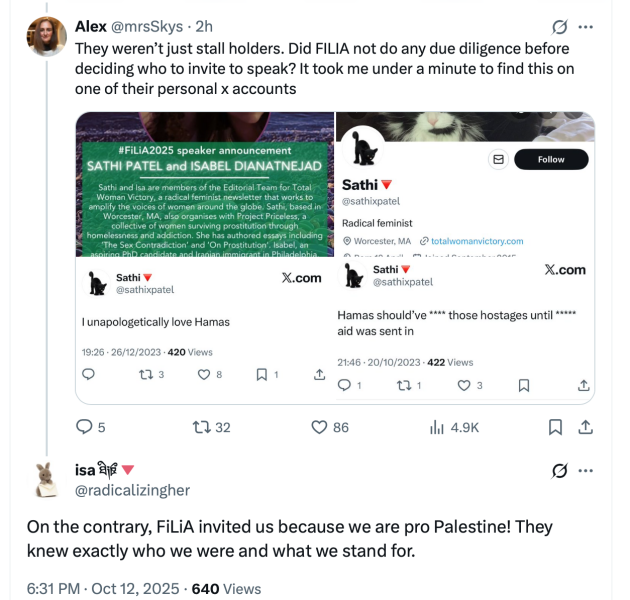The height and width of the screenshot is (600, 630).
Task: Open Grok icon on isa's post
Action: pyautogui.click(x=560, y=470)
